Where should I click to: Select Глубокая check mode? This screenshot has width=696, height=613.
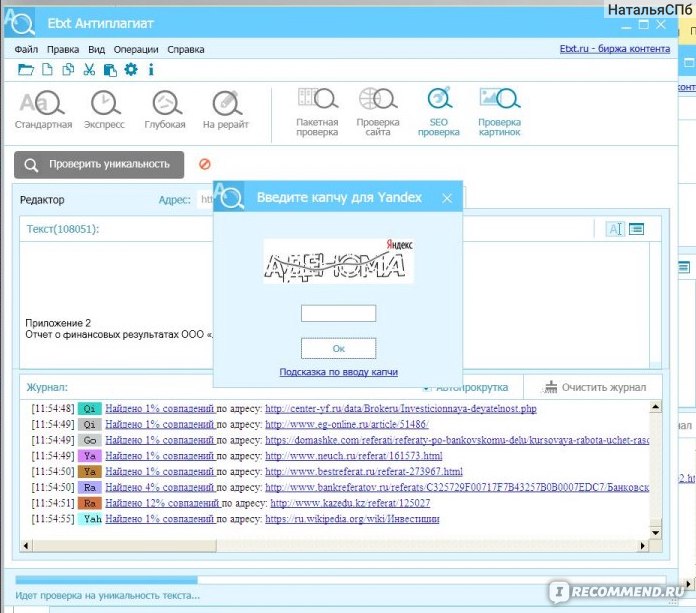coord(165,110)
